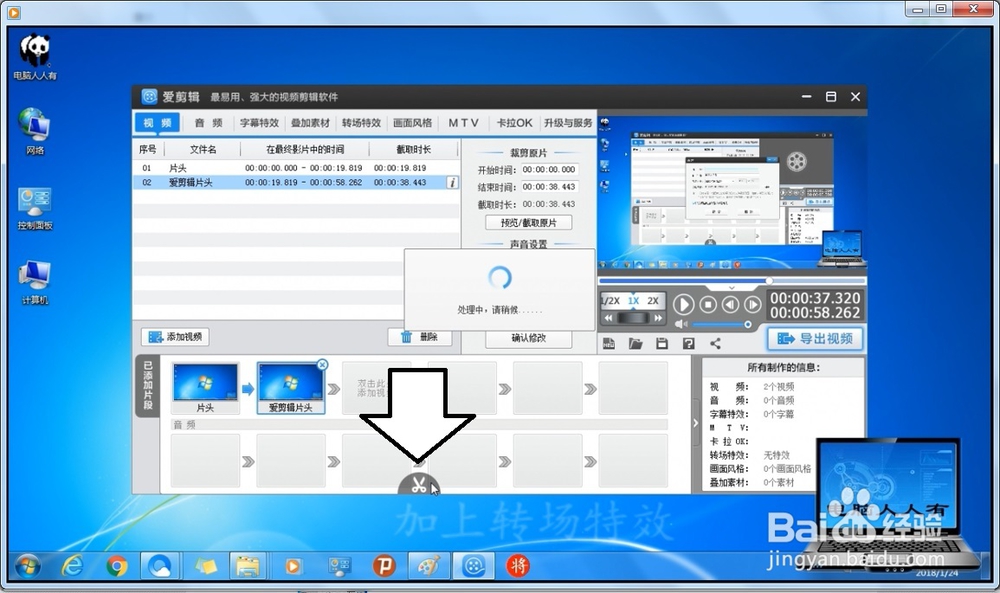This screenshot has height=593, width=1000.
Task: Click the fast-forward double-arrow button
Action: [658, 318]
